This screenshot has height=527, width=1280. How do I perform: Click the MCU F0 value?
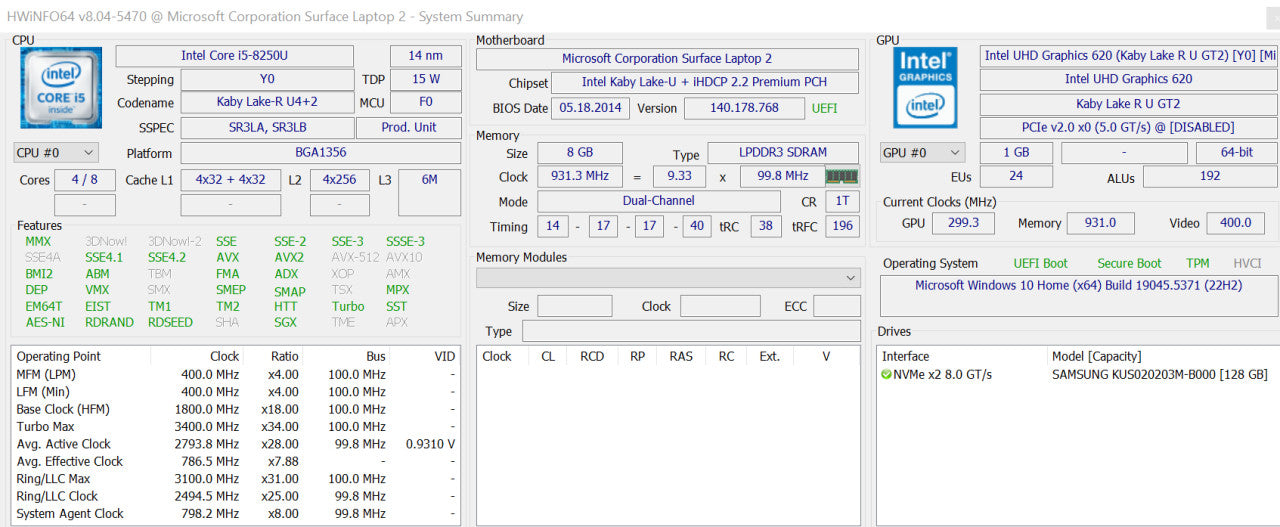425,102
